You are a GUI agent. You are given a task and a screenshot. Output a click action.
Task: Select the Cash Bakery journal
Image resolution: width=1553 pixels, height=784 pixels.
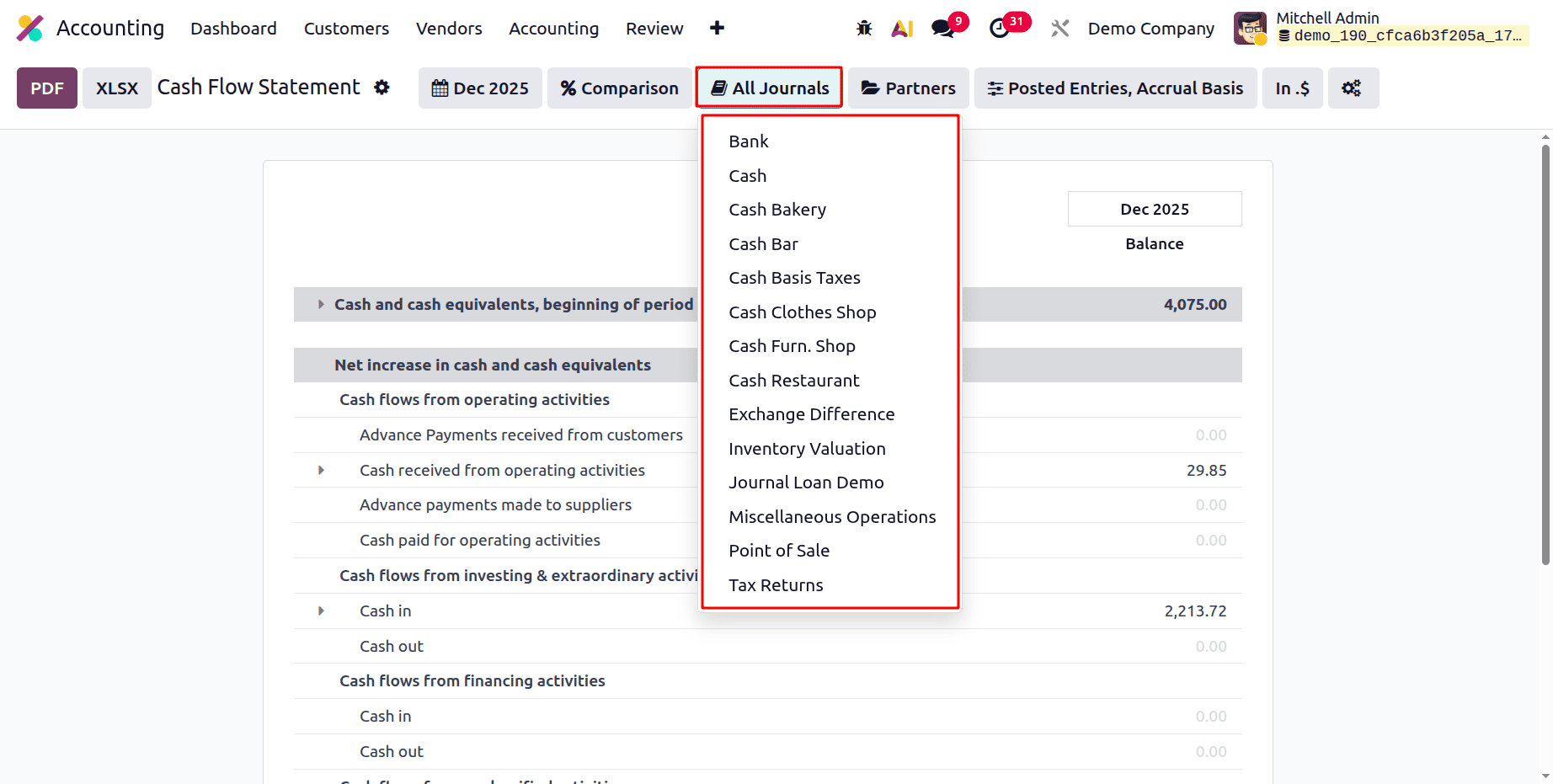coord(776,209)
